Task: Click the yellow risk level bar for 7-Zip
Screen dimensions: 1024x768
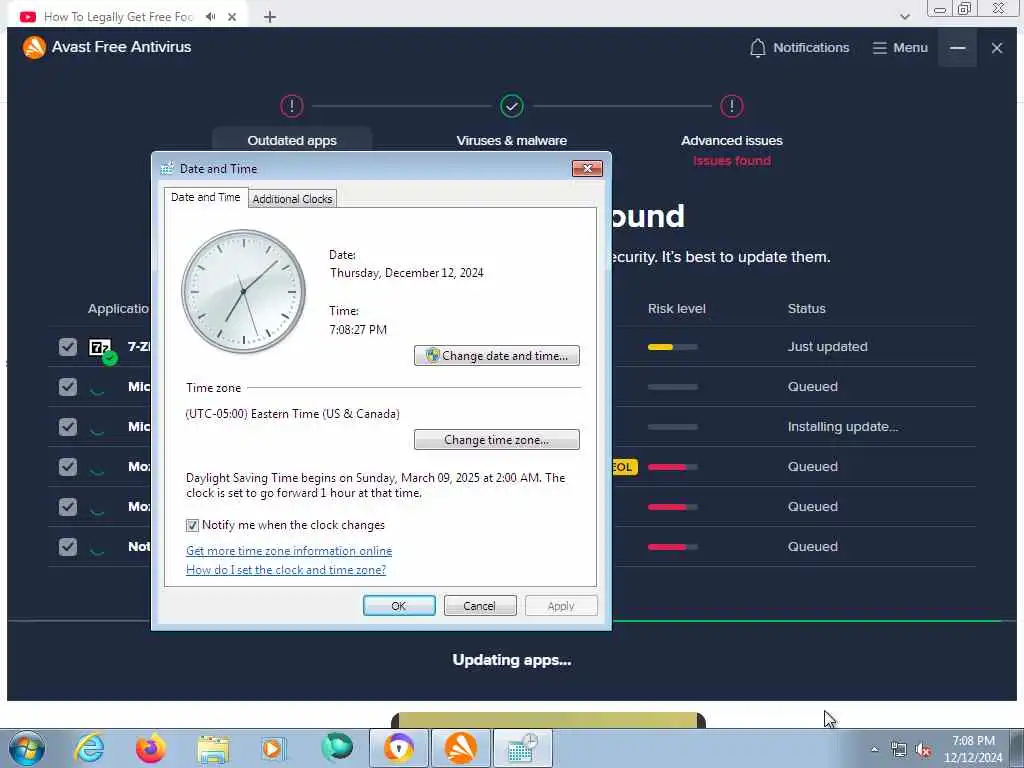Action: click(673, 347)
